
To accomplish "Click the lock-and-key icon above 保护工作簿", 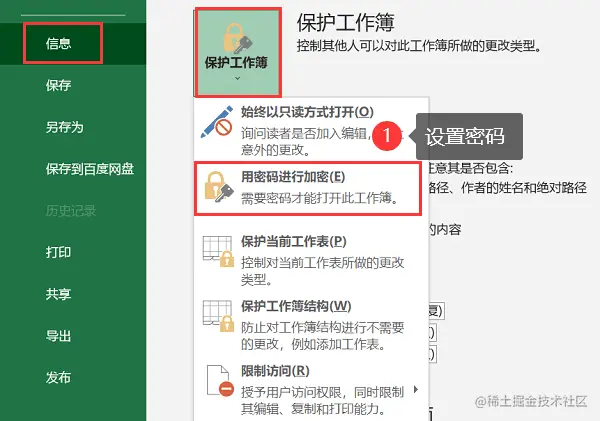I will point(238,38).
